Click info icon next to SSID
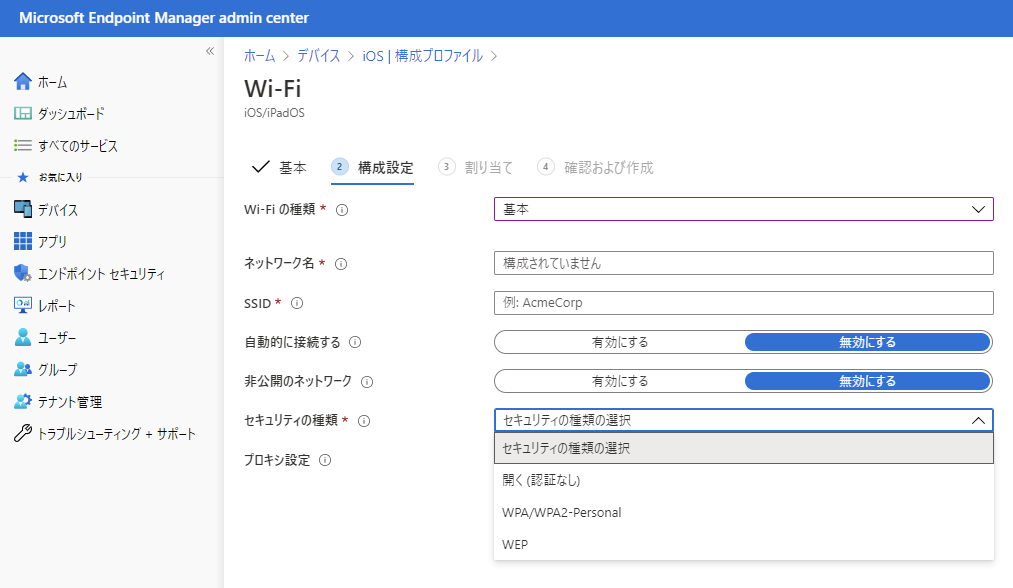1013x588 pixels. click(x=297, y=303)
